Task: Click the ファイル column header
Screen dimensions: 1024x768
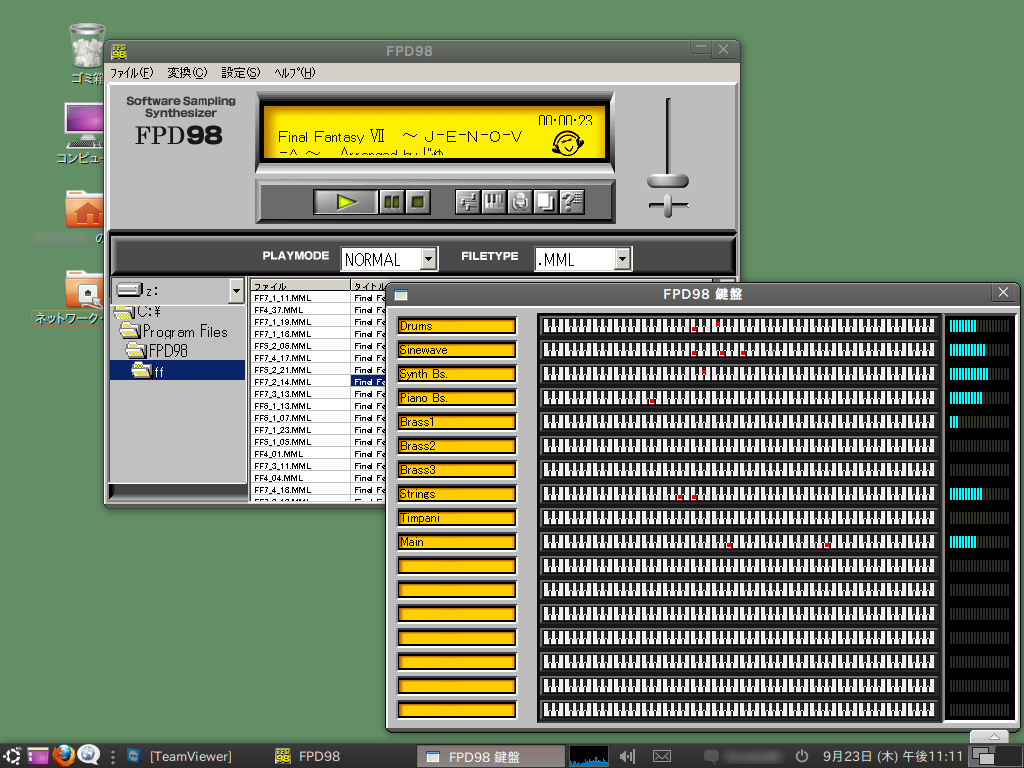Action: click(x=300, y=285)
